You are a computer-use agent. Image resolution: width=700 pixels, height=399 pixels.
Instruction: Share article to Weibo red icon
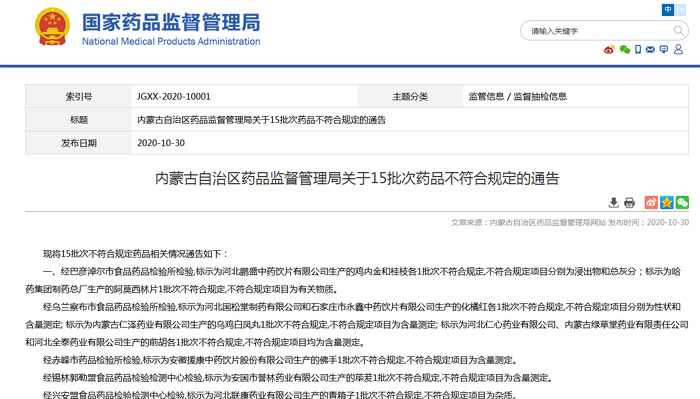pyautogui.click(x=651, y=202)
